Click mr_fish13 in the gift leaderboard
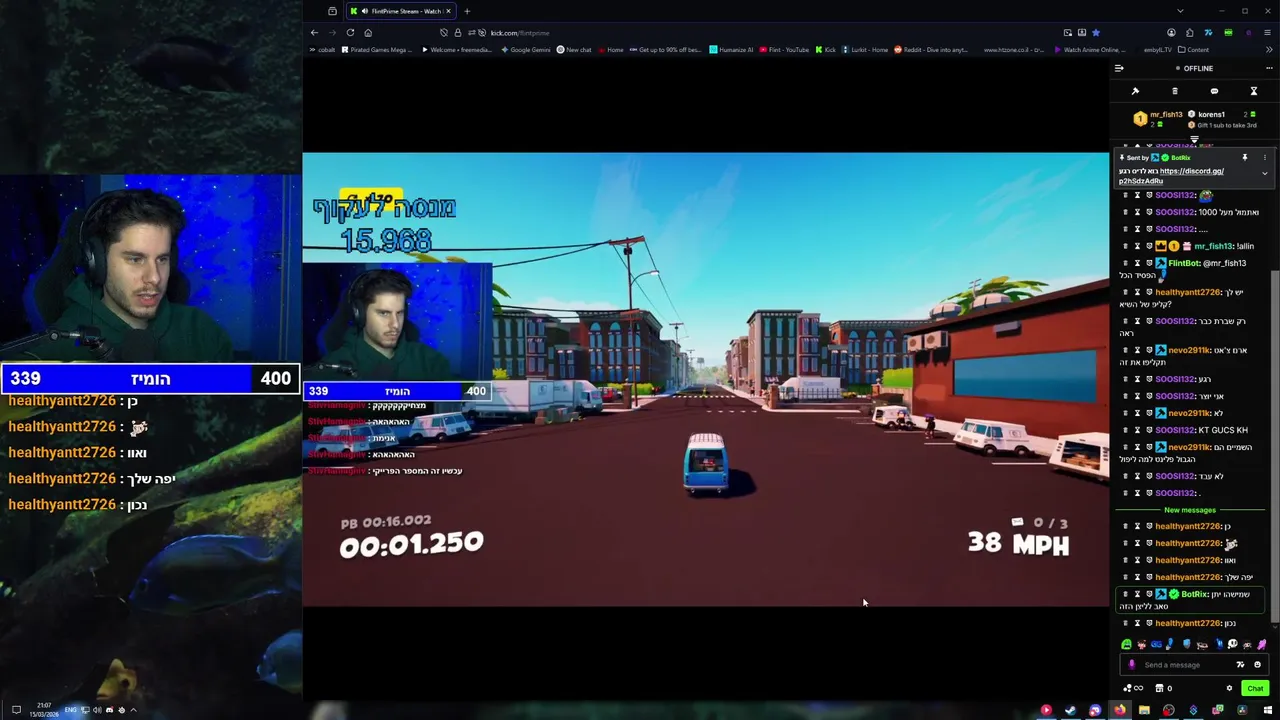The height and width of the screenshot is (720, 1280). coord(1166,114)
